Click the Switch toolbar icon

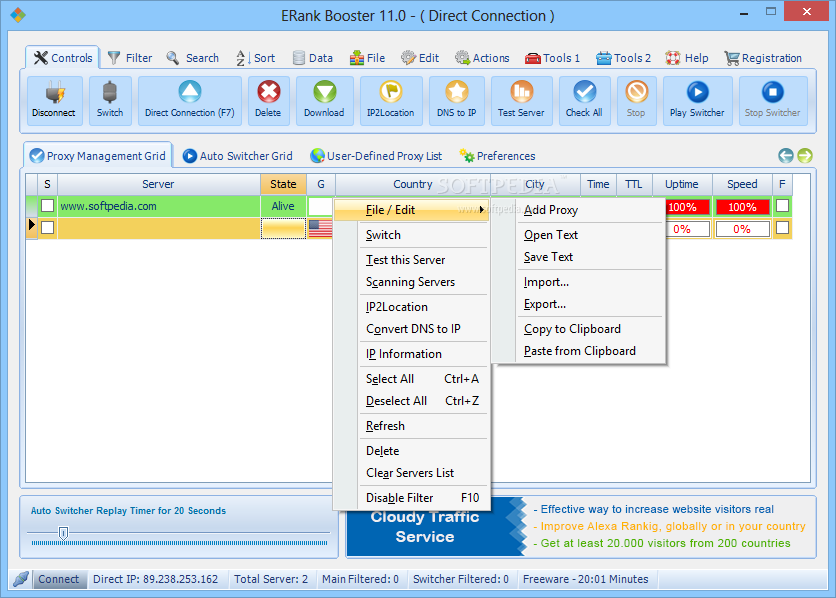(x=110, y=93)
